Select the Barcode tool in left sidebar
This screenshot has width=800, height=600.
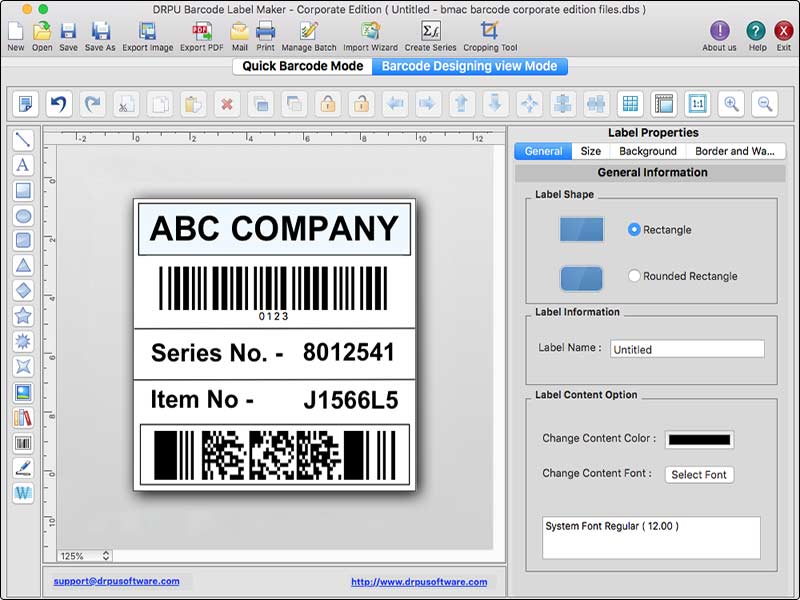(23, 443)
